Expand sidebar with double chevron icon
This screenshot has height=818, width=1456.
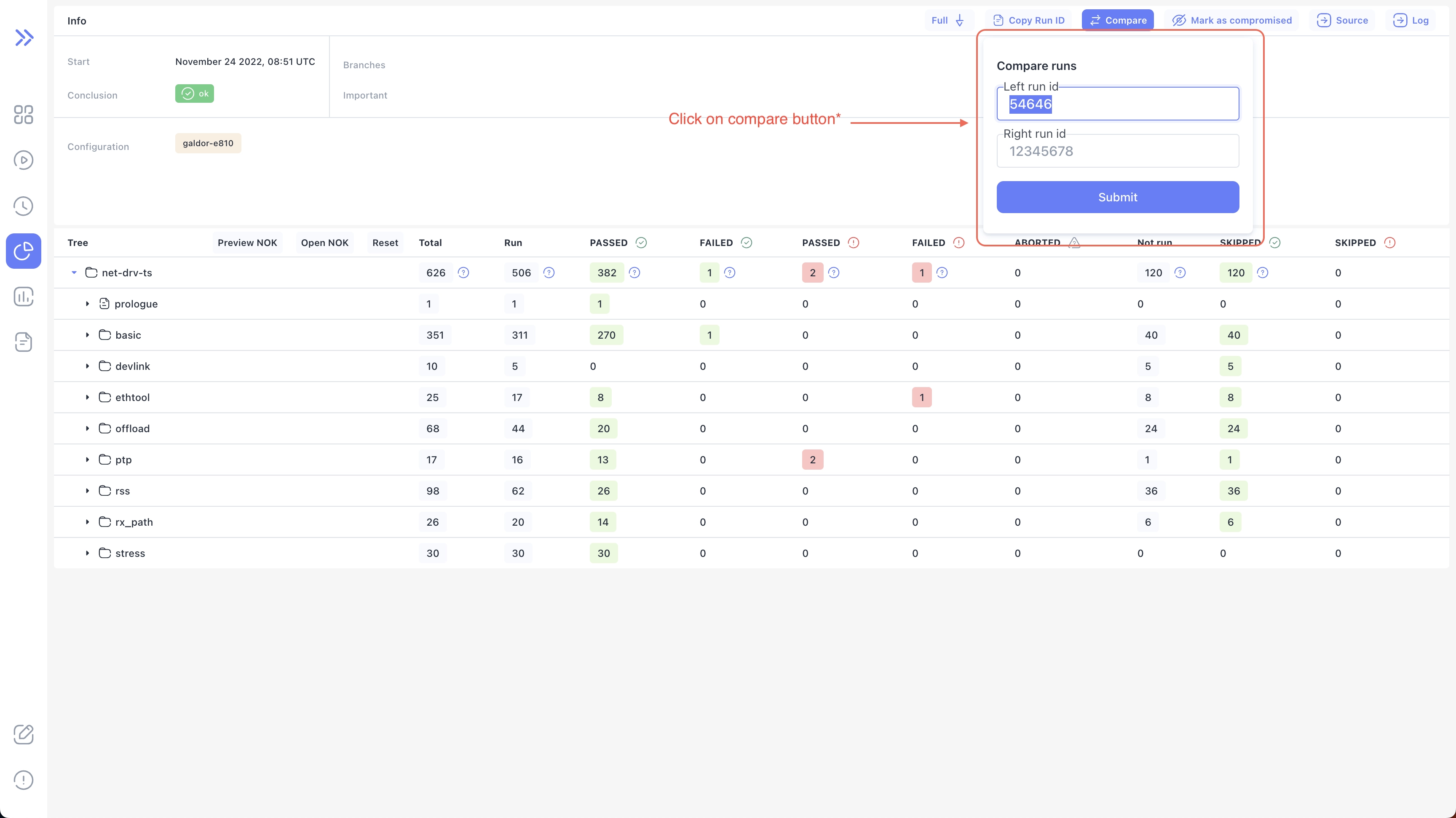point(24,37)
